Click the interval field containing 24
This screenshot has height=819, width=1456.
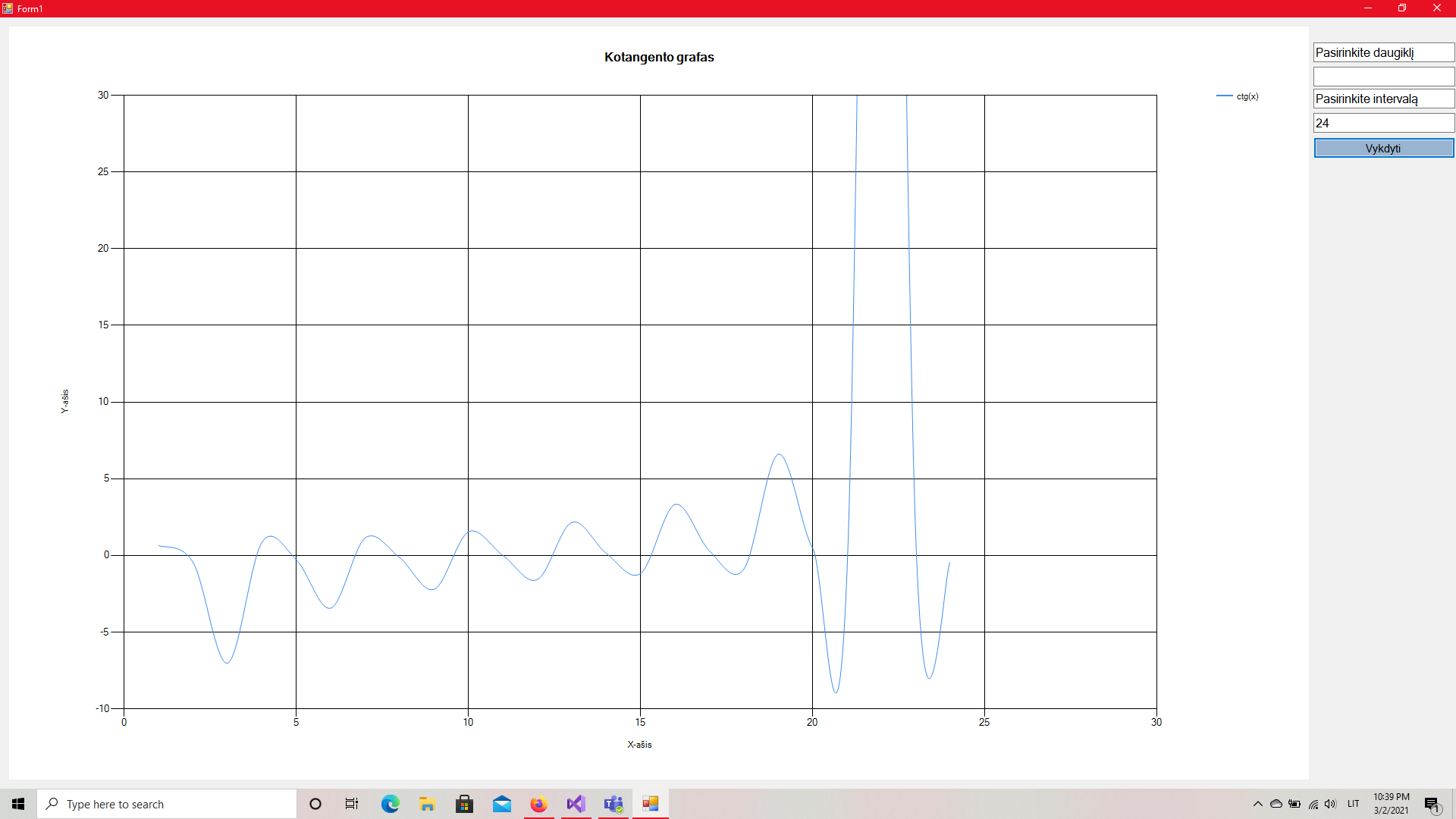[1383, 123]
